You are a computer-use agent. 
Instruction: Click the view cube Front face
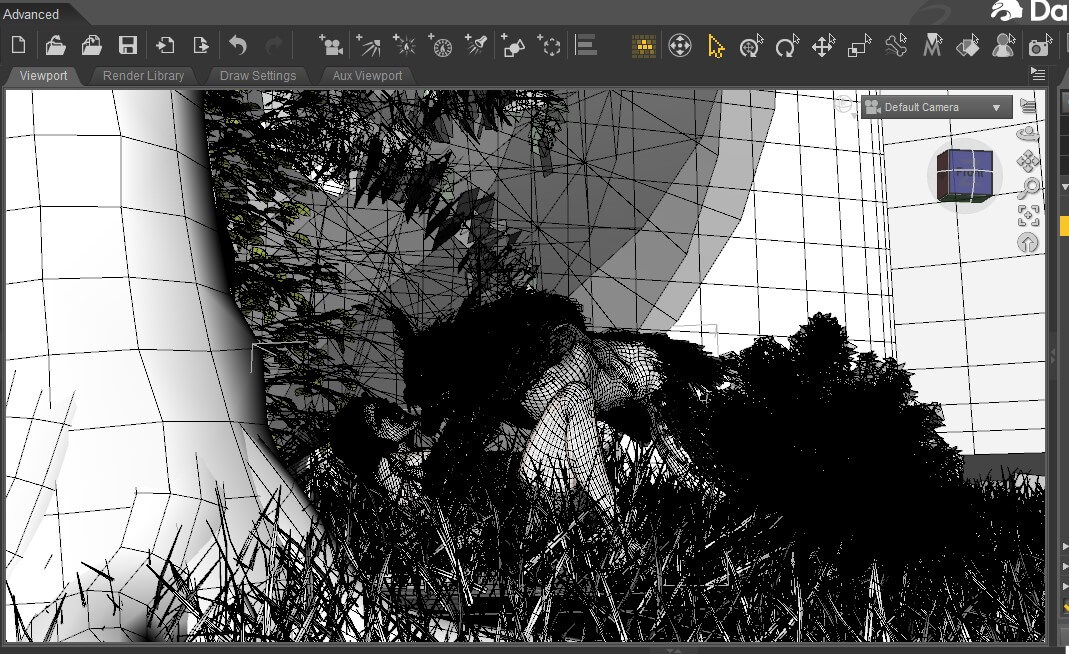tap(969, 173)
